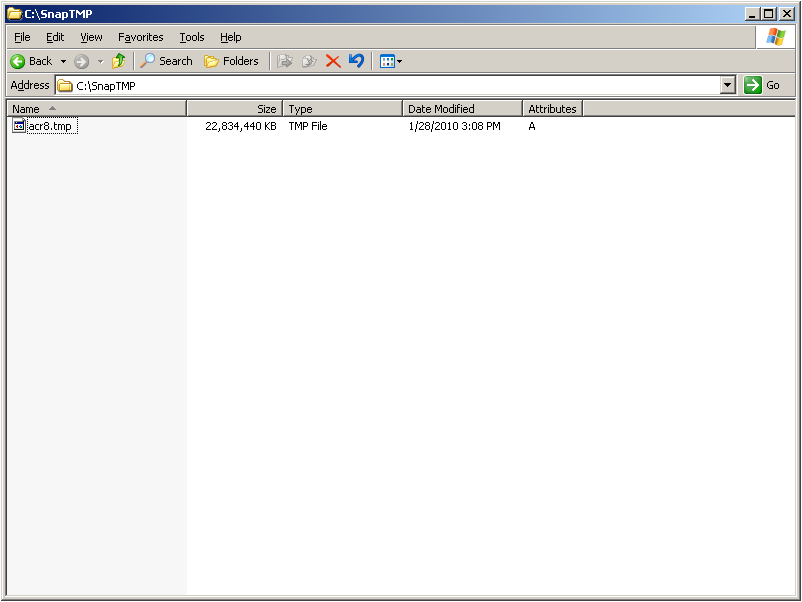Open the Search pane
This screenshot has height=602, width=802.
[x=167, y=61]
